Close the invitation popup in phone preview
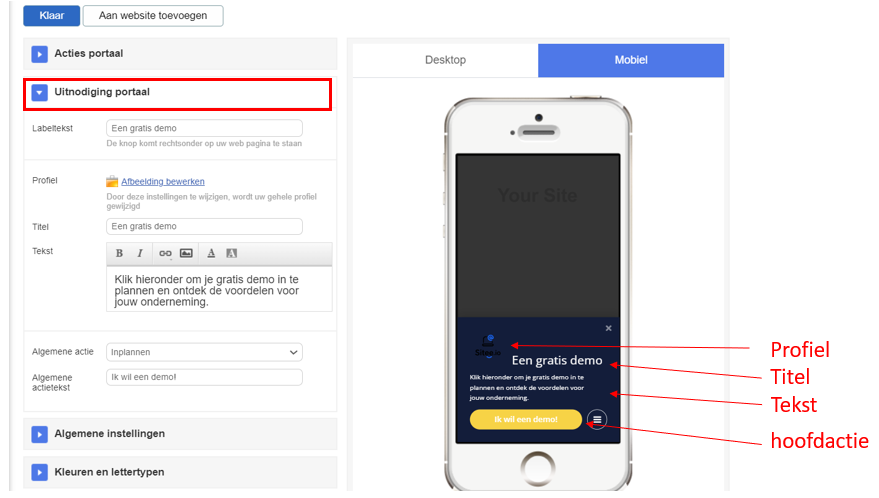879x498 pixels. tap(608, 328)
